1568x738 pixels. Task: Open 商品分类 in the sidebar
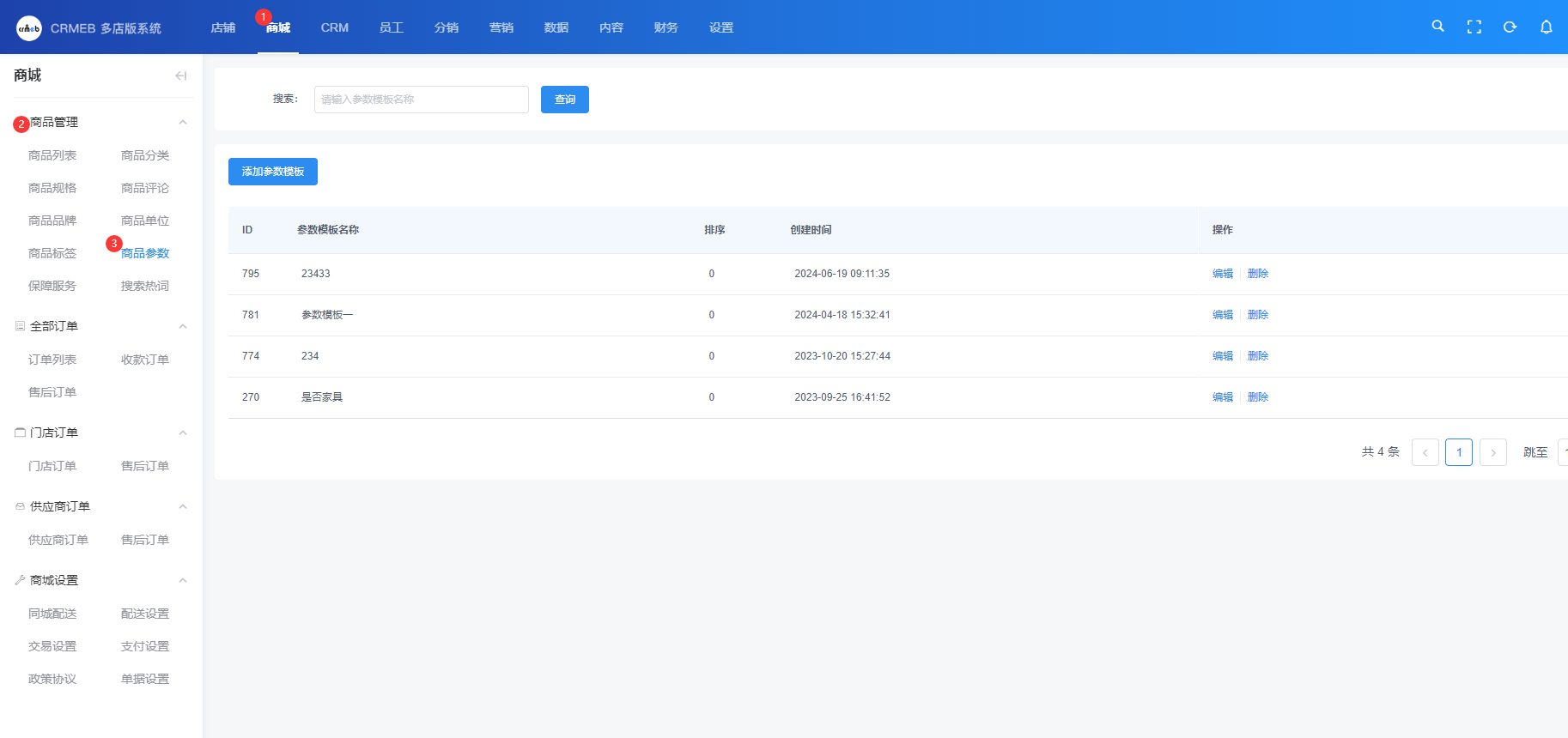(x=145, y=155)
